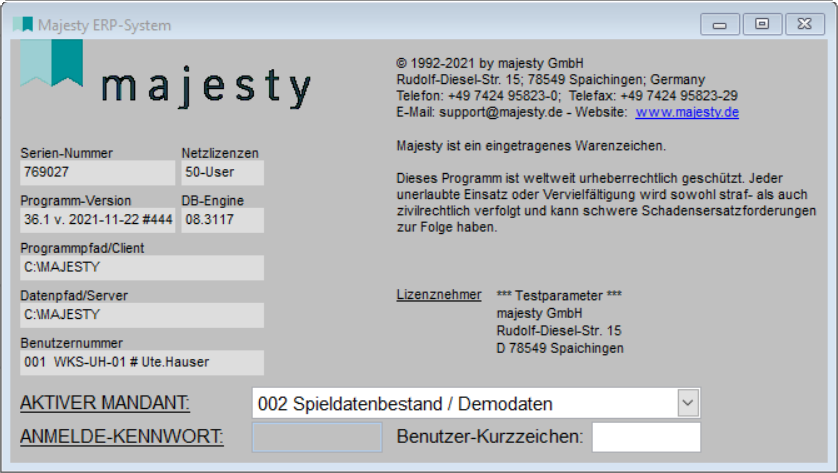Click the 'E-Mail: support@majesty.de' text

coord(479,112)
